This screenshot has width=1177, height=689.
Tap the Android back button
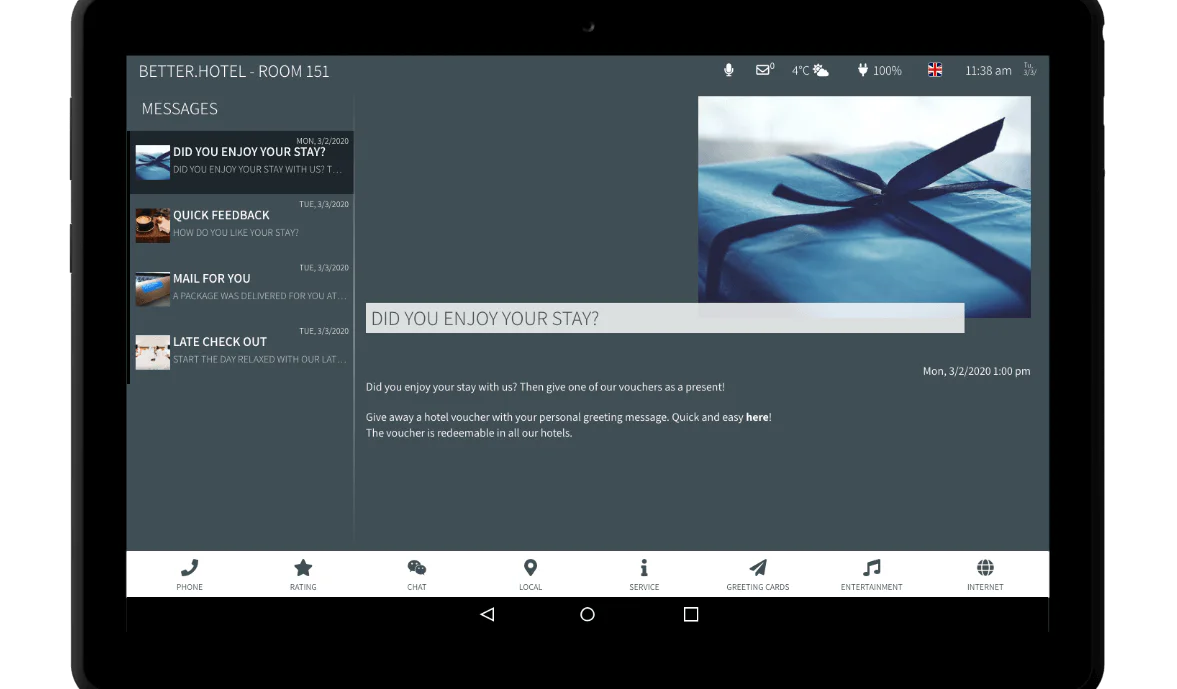point(487,614)
